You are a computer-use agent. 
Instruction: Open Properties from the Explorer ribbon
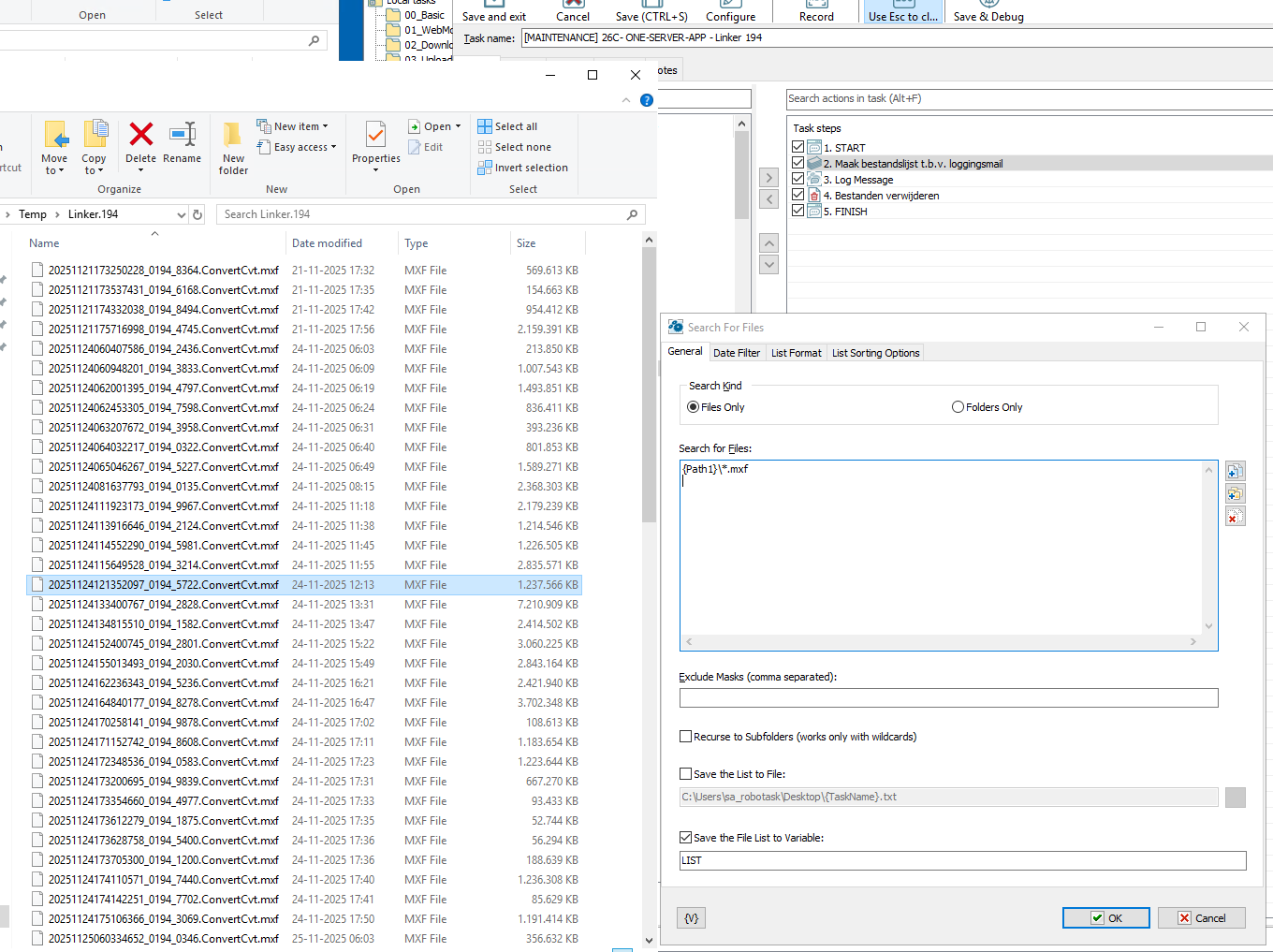click(x=375, y=142)
